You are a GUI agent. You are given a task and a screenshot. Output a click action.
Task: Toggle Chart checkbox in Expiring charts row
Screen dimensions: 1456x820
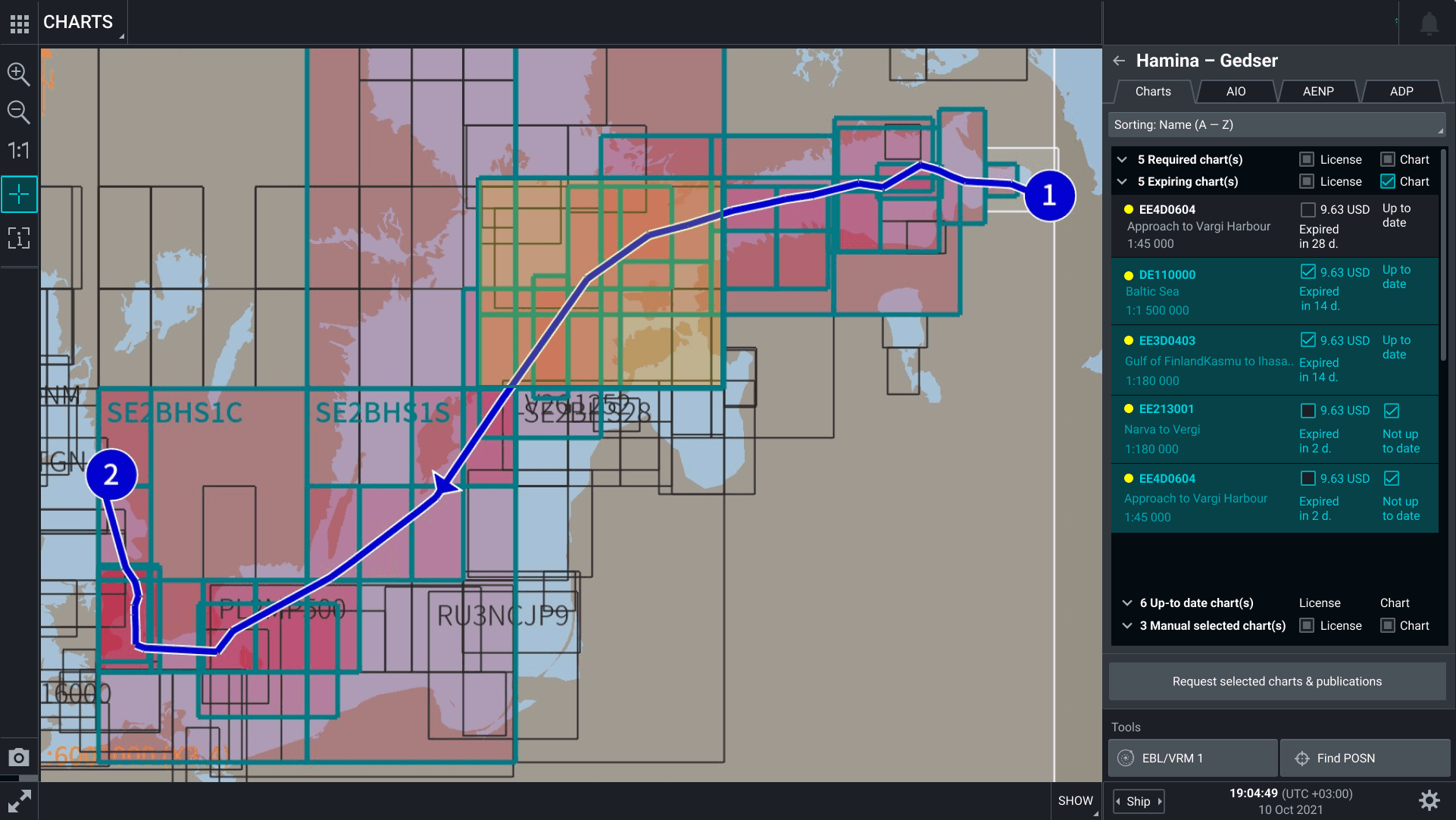[x=1388, y=181]
